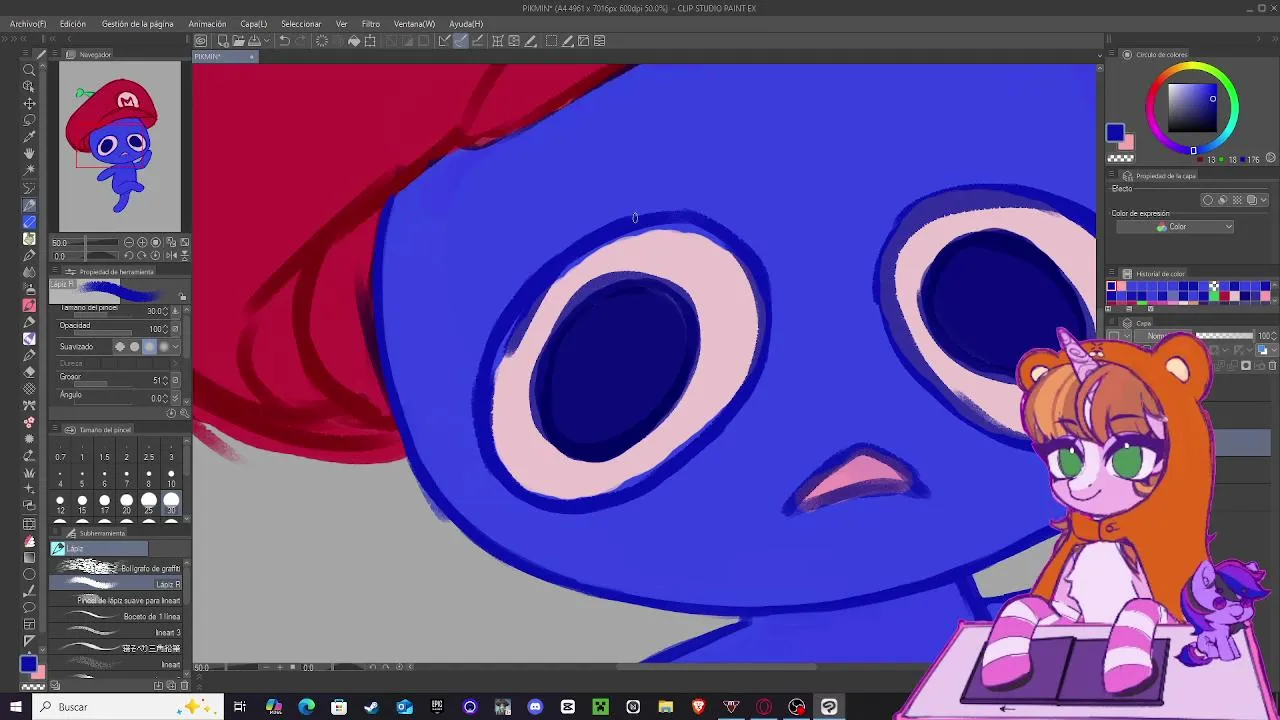The image size is (1280, 720).
Task: Open Clip Studio launcher icon
Action: coord(201,41)
